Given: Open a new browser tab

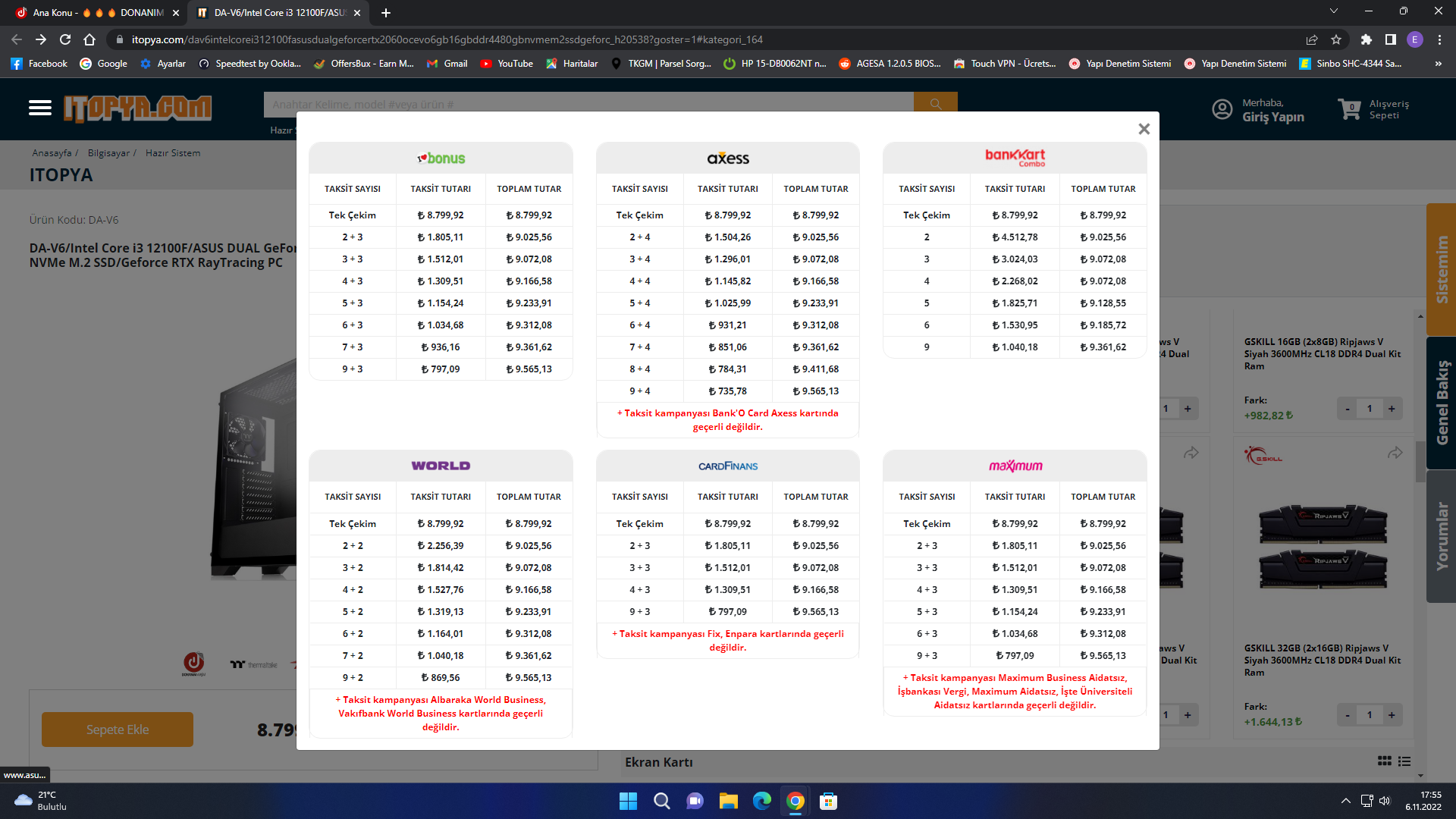Looking at the screenshot, I should 386,13.
